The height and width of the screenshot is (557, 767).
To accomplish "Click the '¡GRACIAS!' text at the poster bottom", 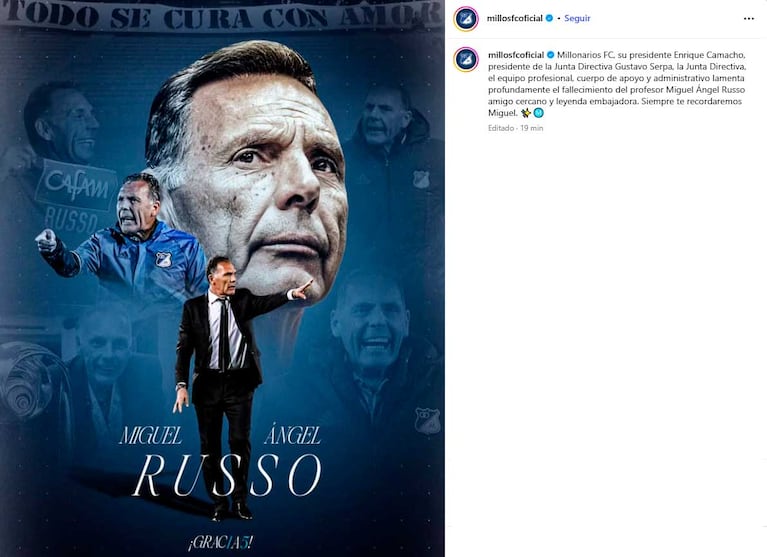I will coord(222,541).
